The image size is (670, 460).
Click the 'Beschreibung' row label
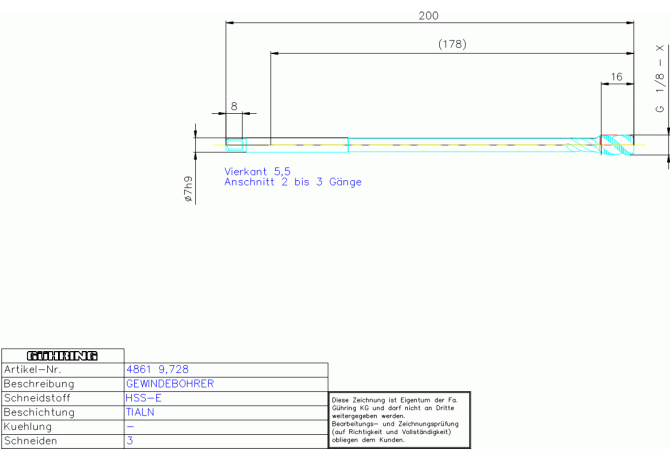[x=39, y=384]
